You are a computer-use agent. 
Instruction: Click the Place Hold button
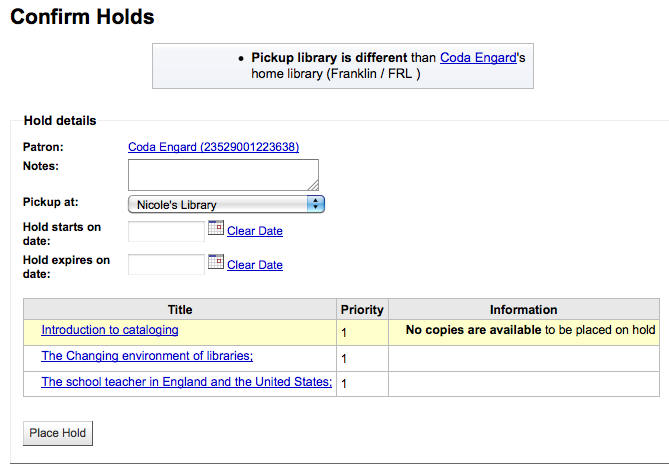[58, 433]
